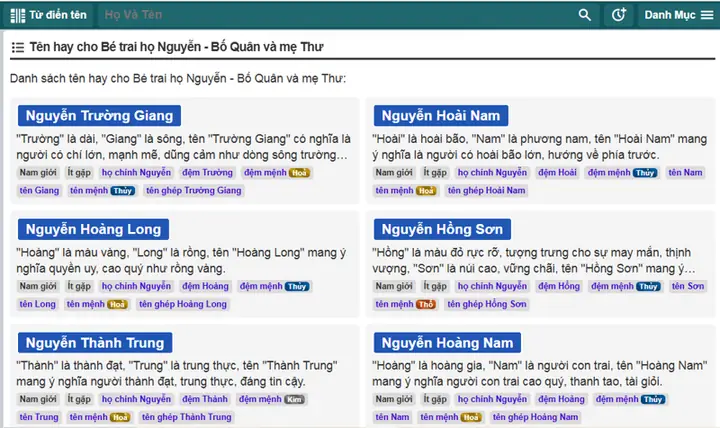Click the đệm Hồng tag

click(559, 286)
